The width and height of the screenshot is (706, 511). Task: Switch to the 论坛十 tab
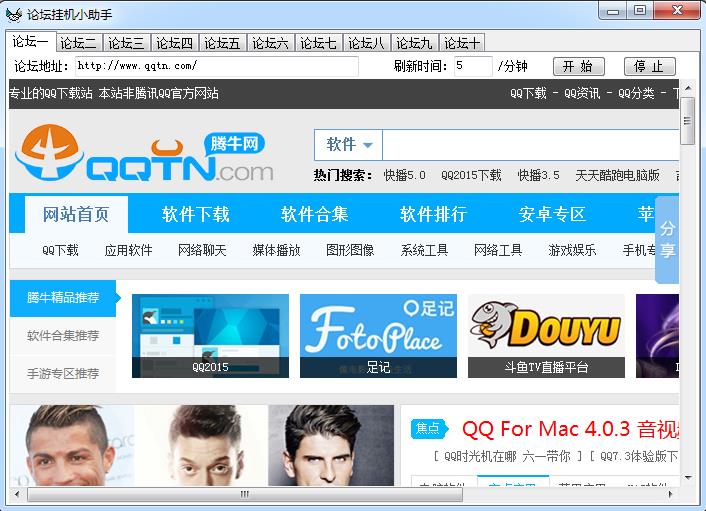[462, 43]
